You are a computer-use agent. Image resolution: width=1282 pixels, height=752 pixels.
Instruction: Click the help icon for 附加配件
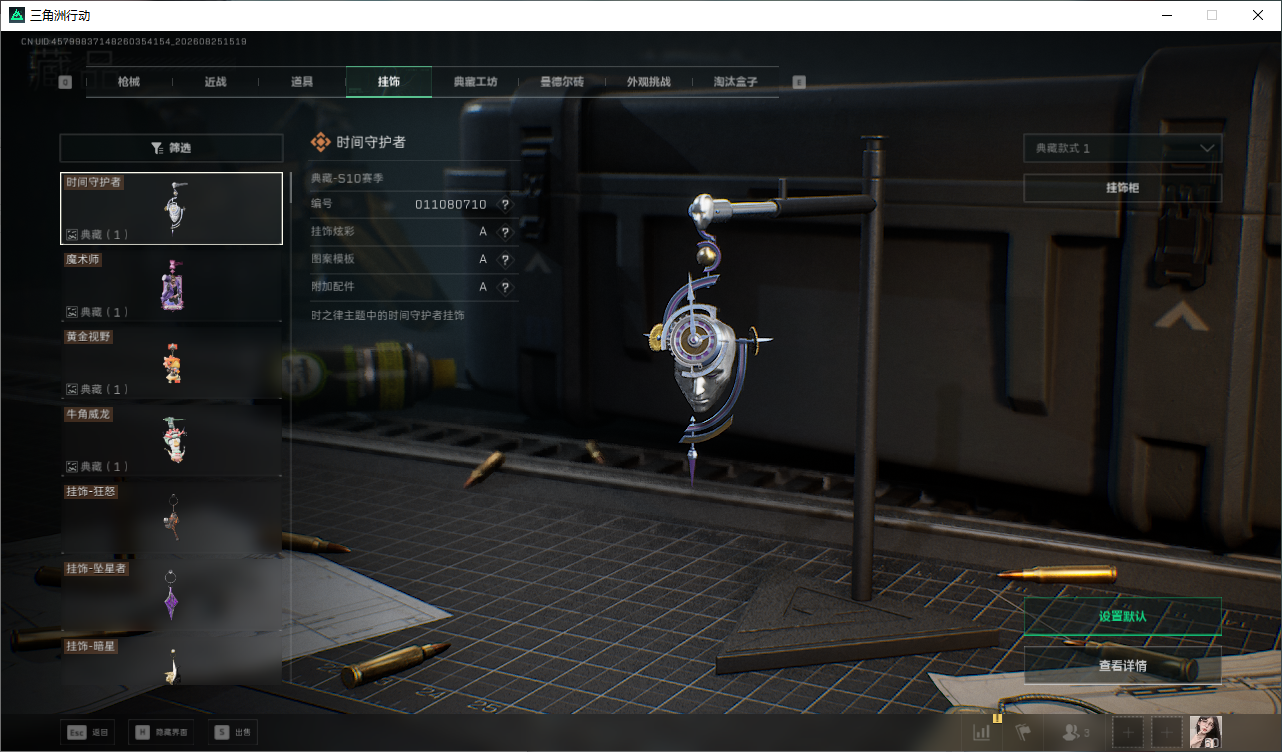(x=505, y=287)
